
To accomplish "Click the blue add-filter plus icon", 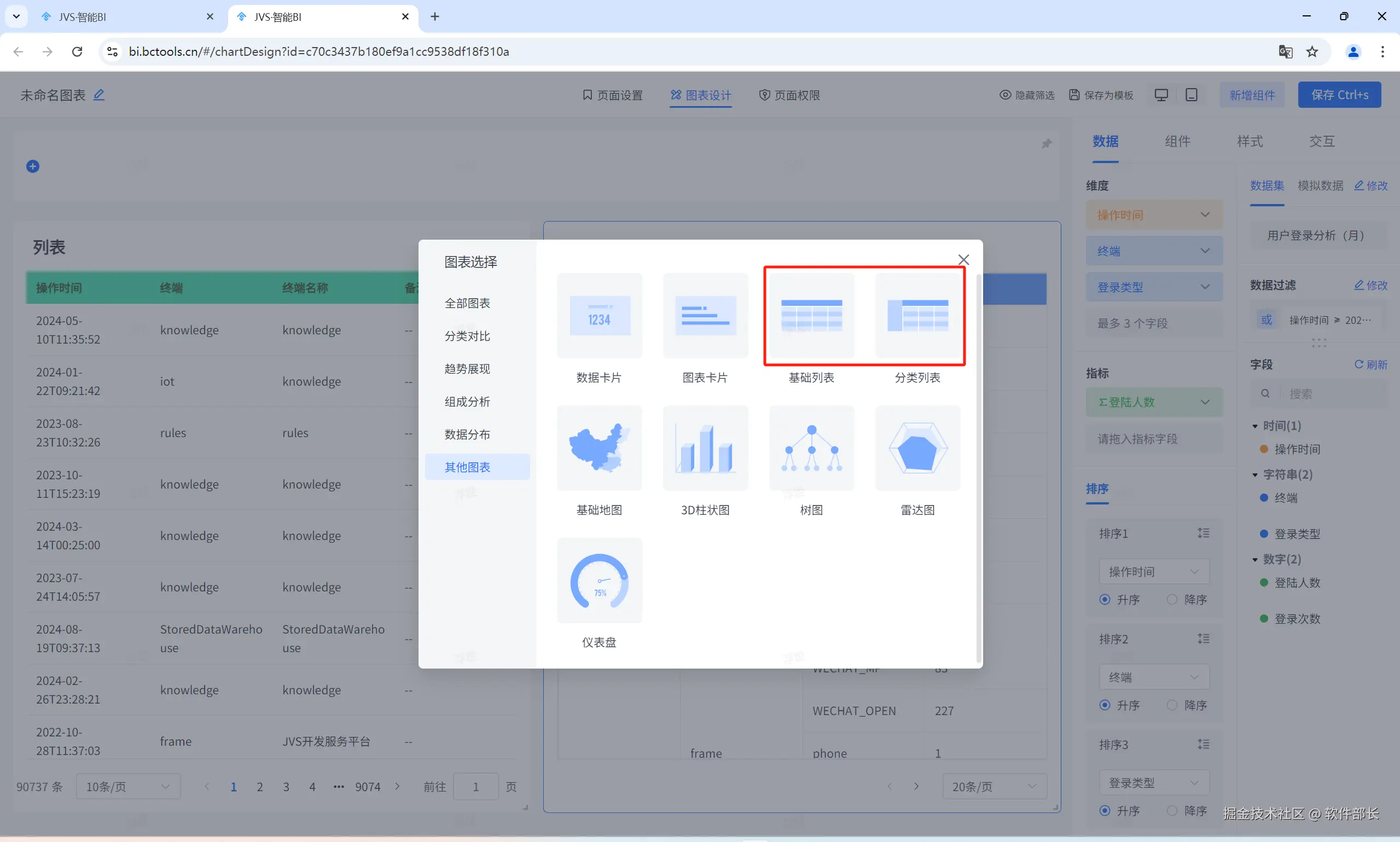I will (33, 166).
